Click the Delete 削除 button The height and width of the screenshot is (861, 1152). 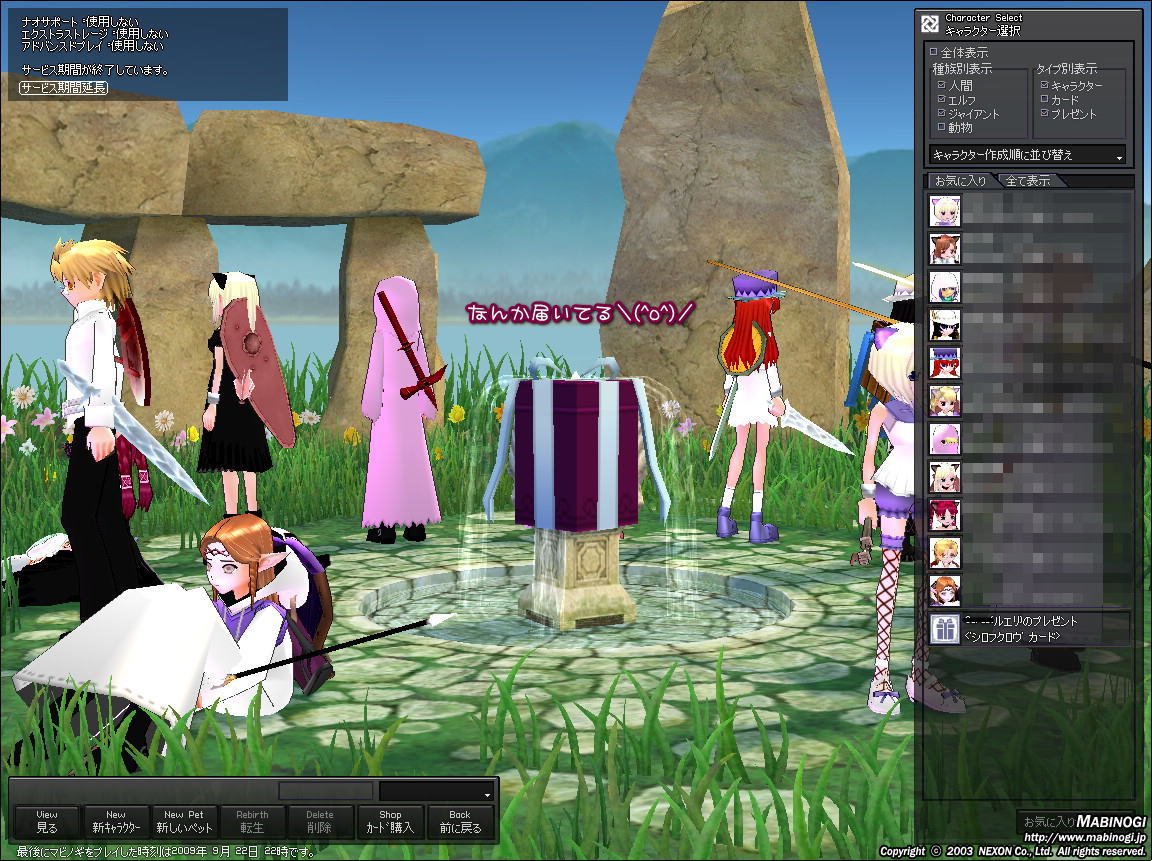click(x=320, y=821)
